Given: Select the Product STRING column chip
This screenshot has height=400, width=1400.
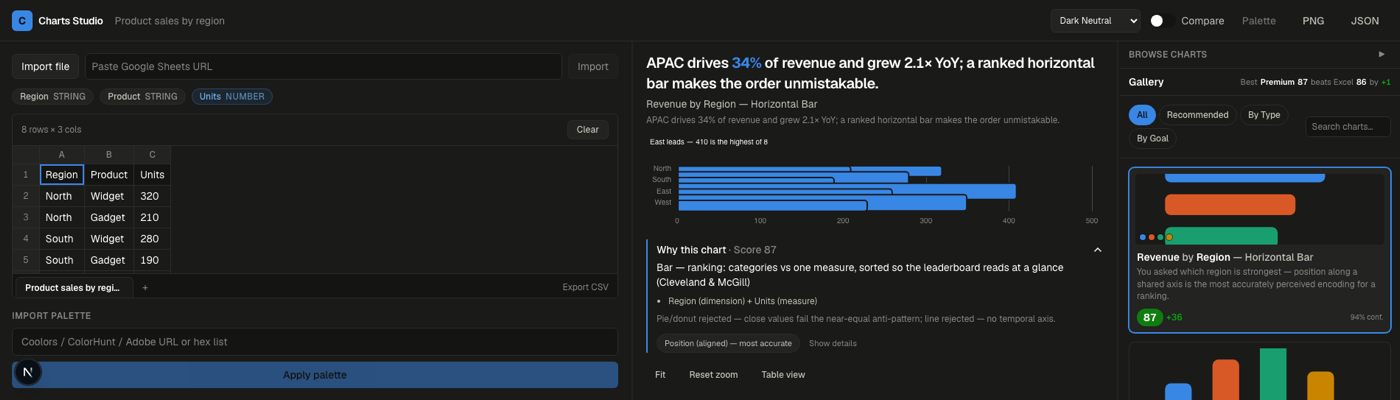Looking at the screenshot, I should click(142, 96).
